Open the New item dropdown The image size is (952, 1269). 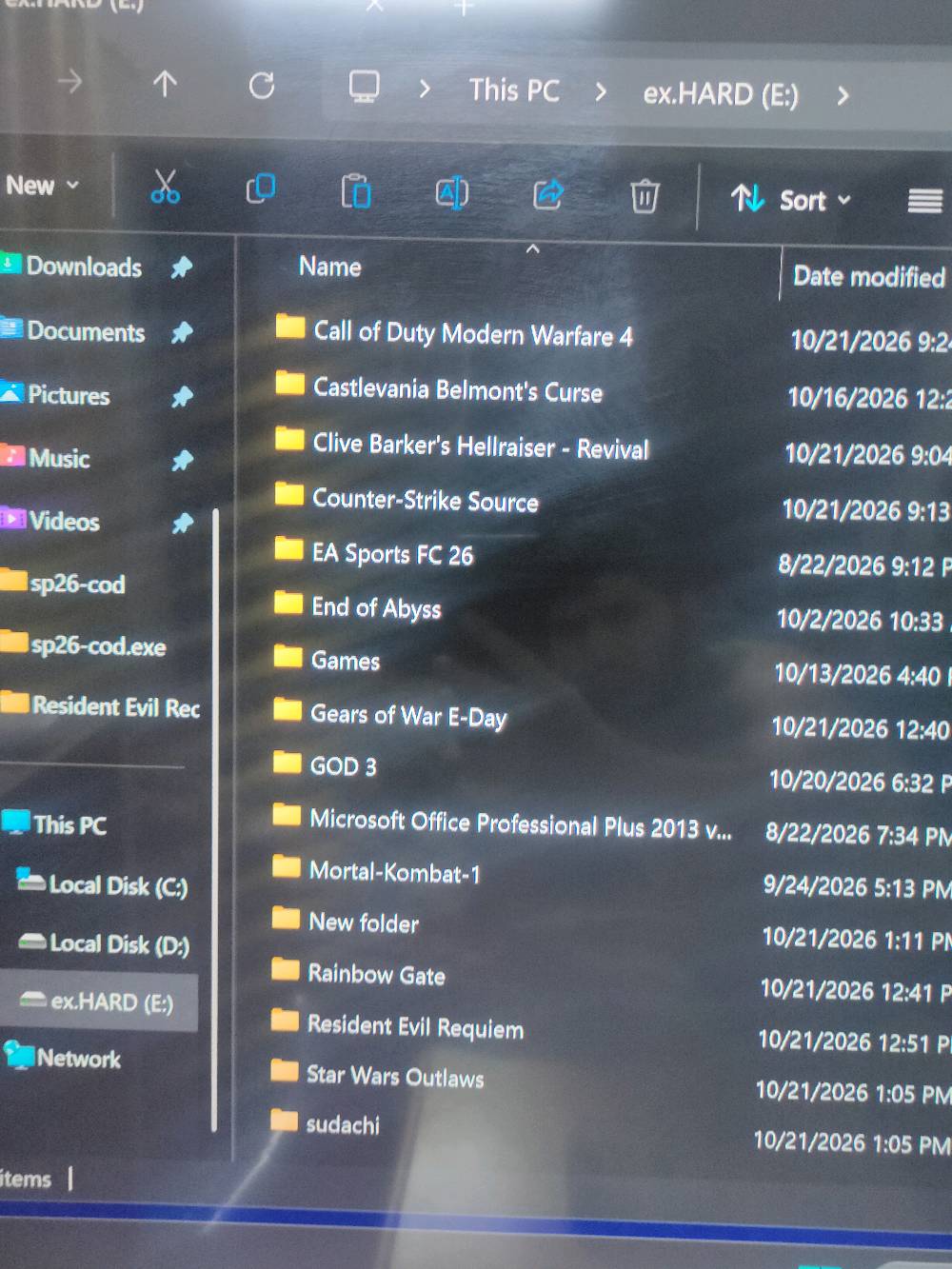(42, 185)
